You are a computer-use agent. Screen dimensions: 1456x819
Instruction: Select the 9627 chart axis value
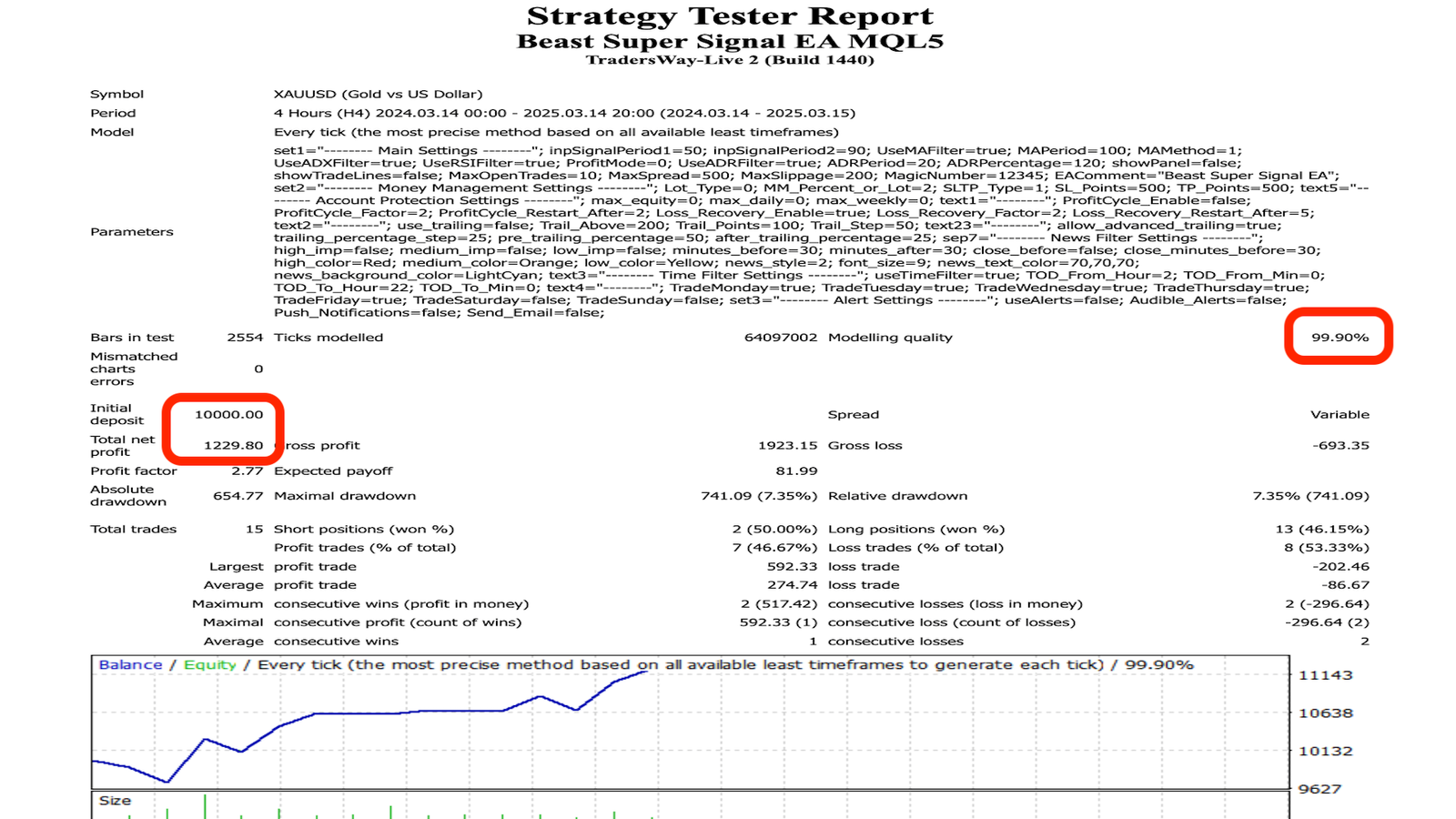[x=1319, y=789]
